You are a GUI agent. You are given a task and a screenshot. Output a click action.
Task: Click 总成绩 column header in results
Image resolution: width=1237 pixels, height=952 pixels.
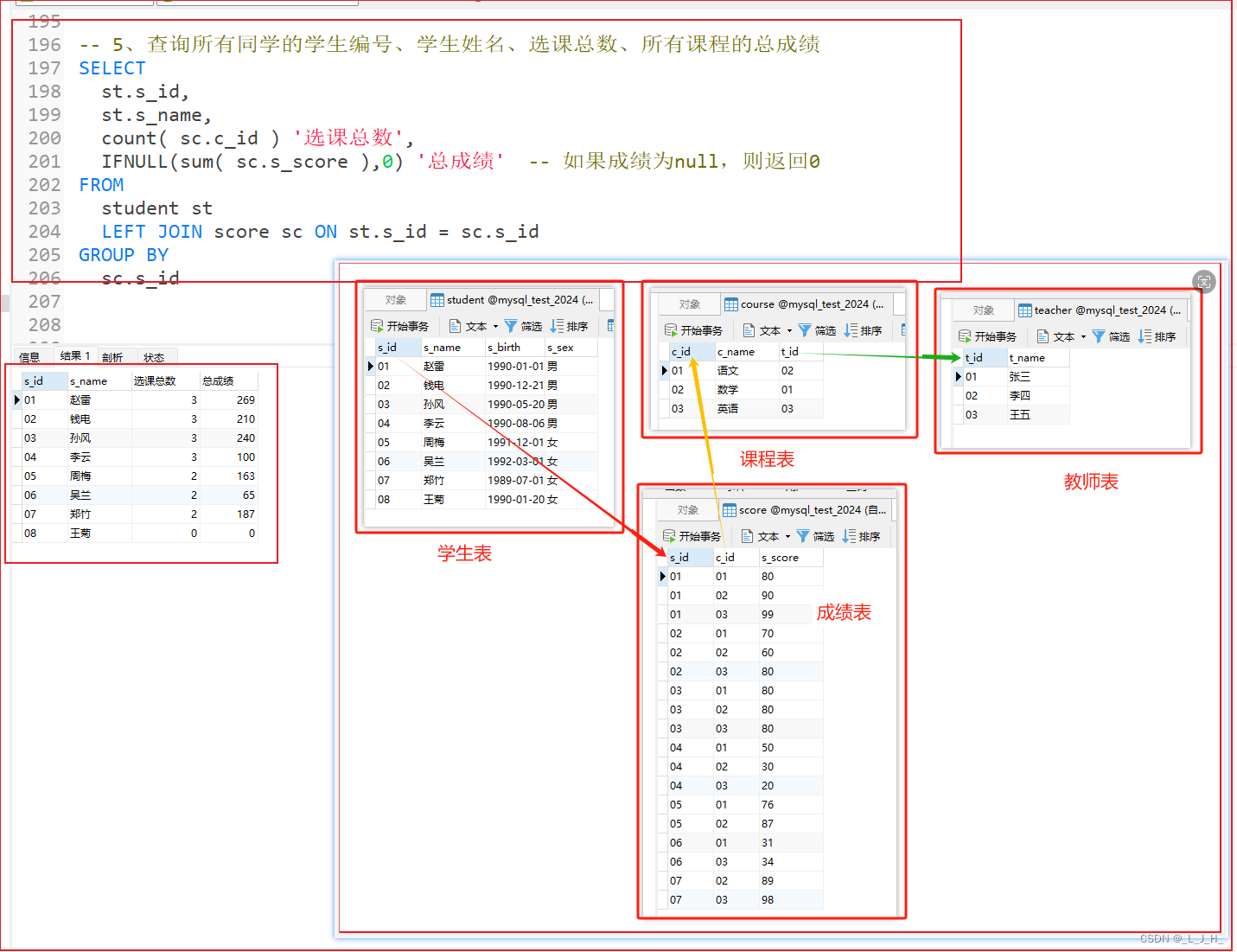[228, 381]
